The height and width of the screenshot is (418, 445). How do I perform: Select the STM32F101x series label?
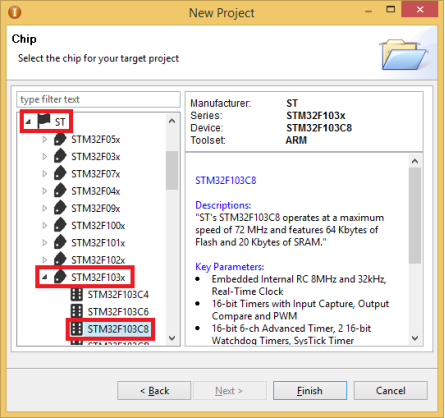(x=98, y=243)
